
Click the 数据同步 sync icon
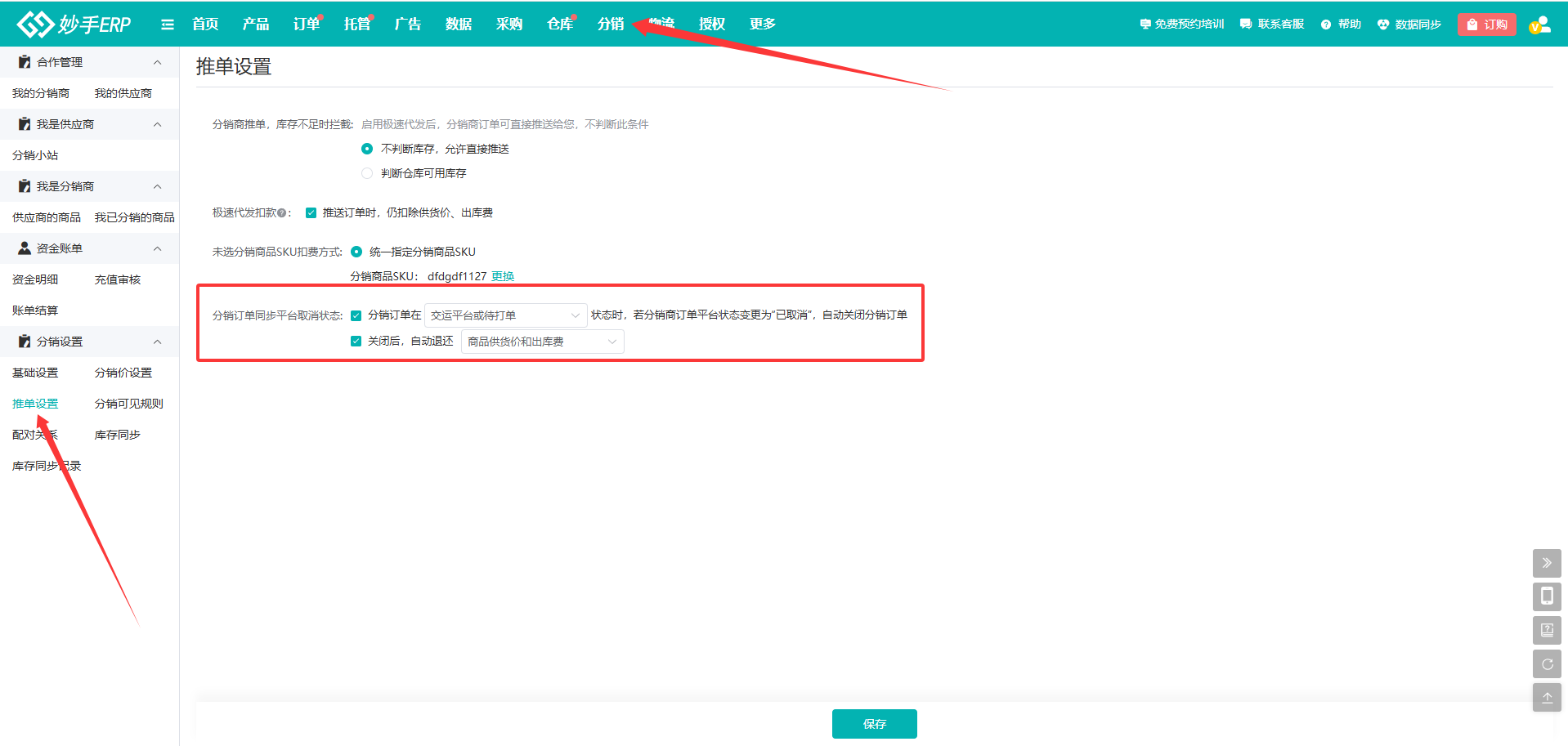[1383, 25]
